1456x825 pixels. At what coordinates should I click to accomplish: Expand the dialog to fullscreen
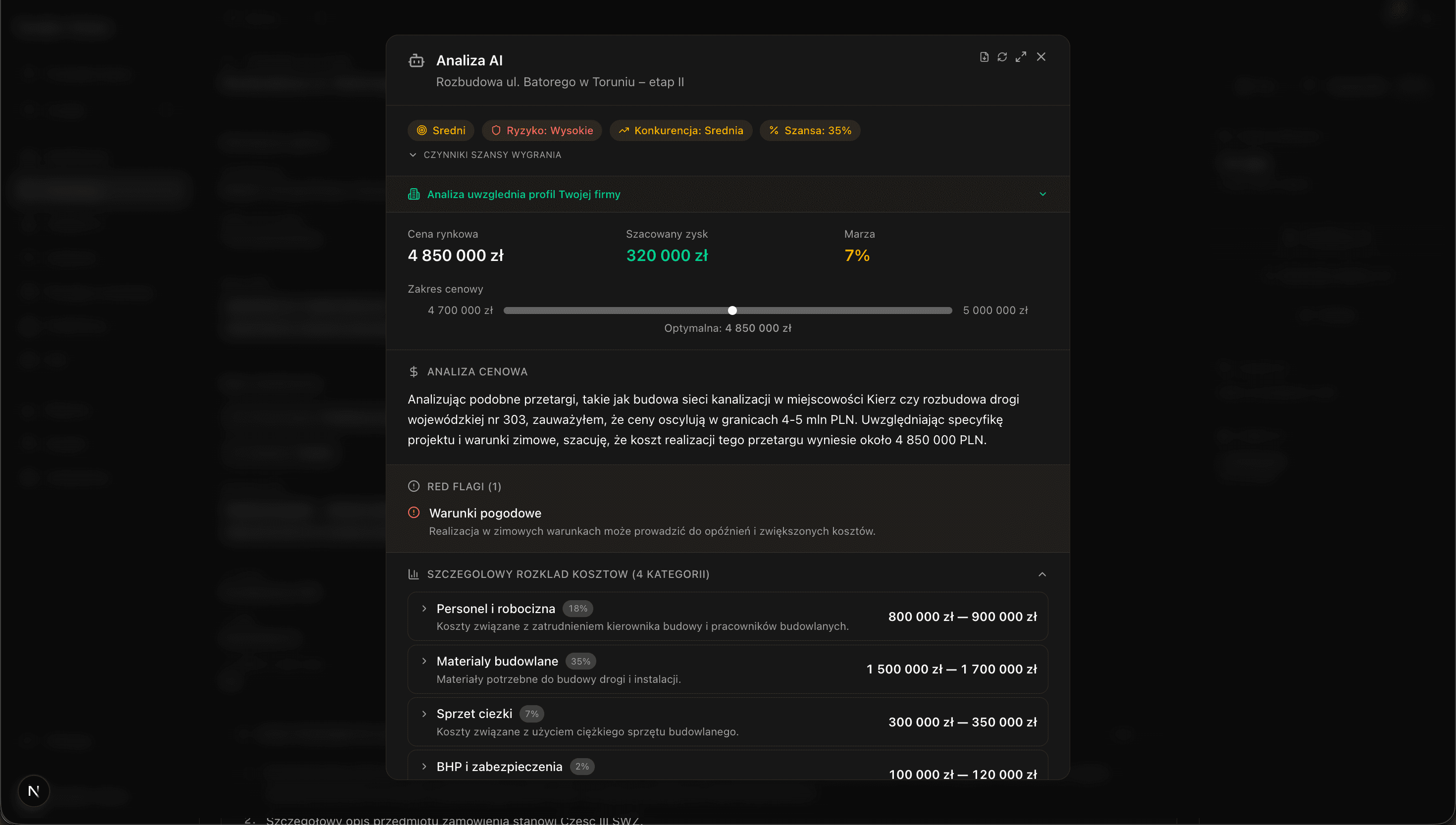tap(1021, 56)
